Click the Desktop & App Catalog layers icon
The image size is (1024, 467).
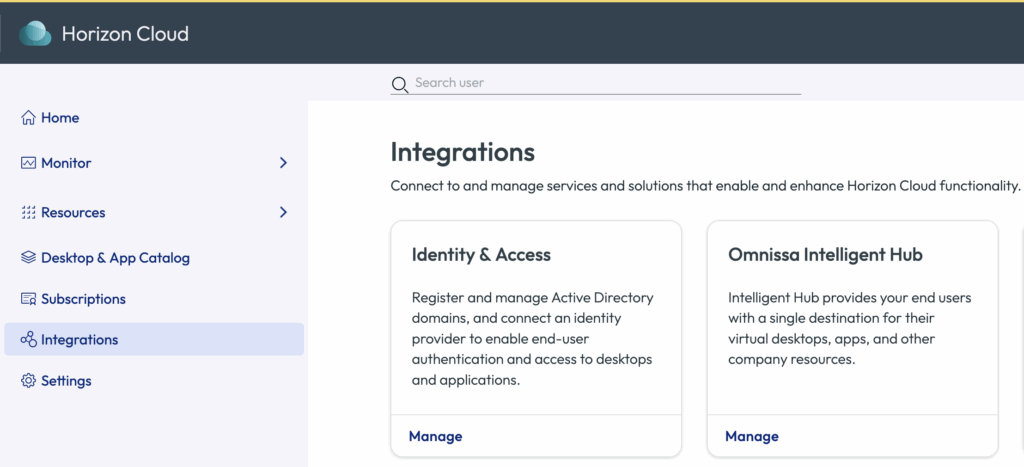(28, 258)
